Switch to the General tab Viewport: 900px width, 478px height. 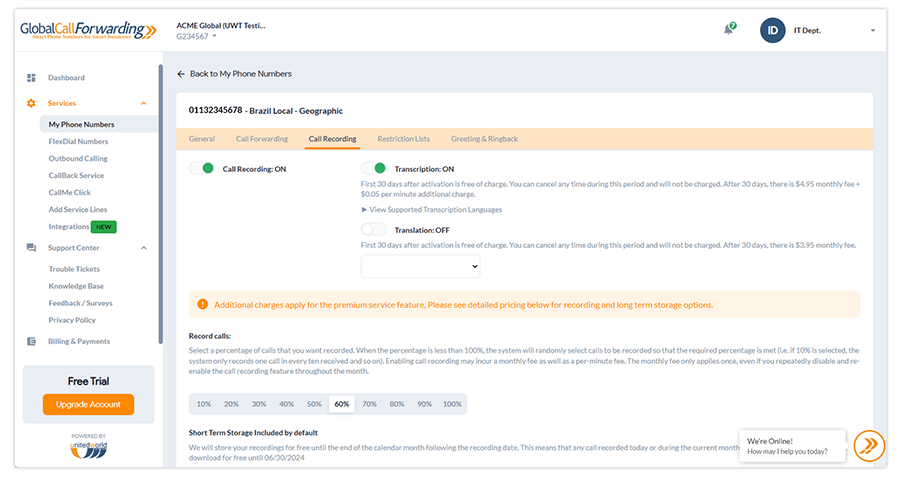coord(201,139)
